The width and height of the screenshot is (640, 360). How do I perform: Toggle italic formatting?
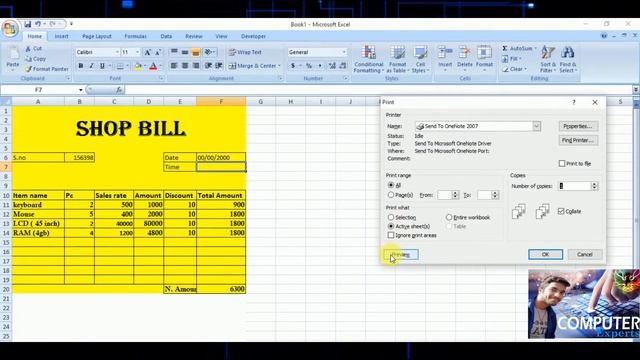point(91,66)
